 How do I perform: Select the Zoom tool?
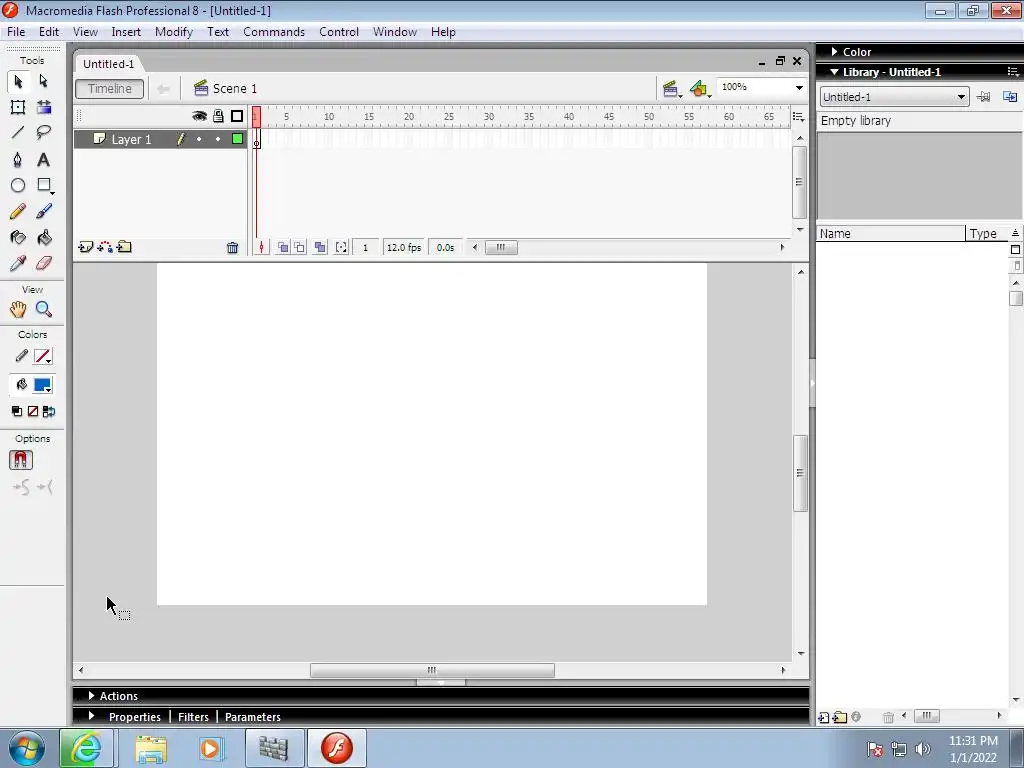44,310
